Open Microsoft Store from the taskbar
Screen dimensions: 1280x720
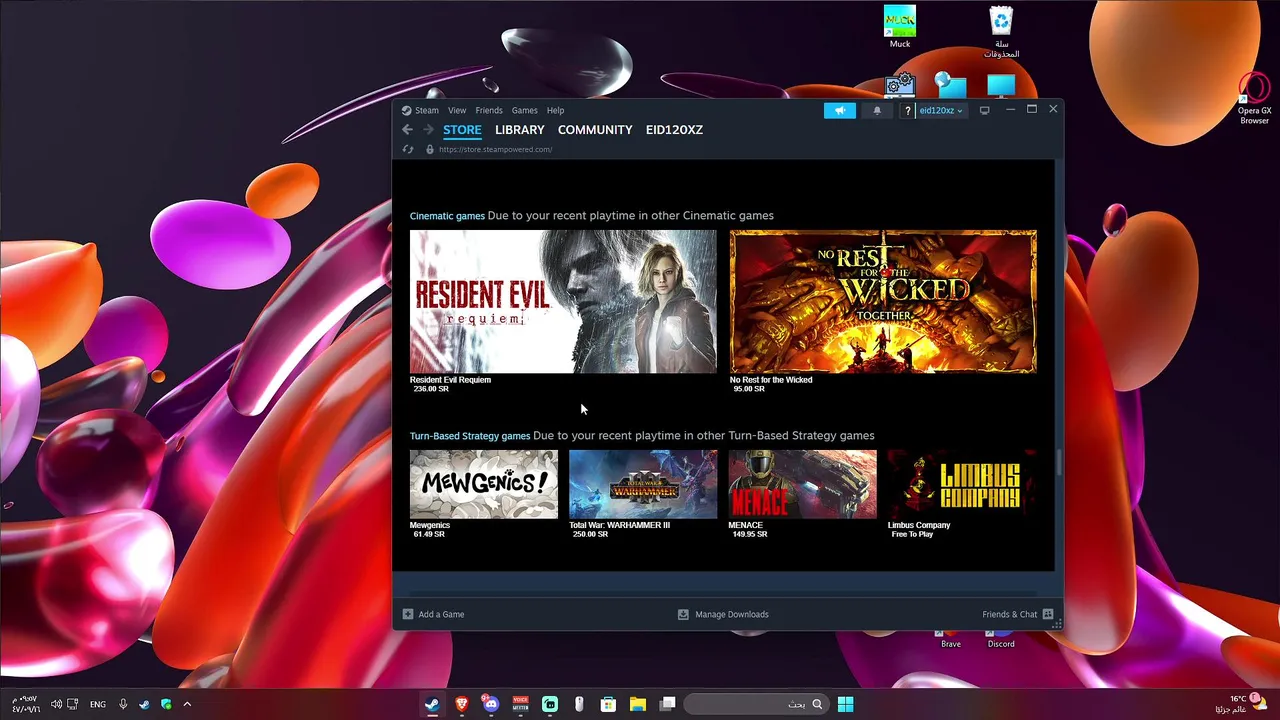(608, 704)
